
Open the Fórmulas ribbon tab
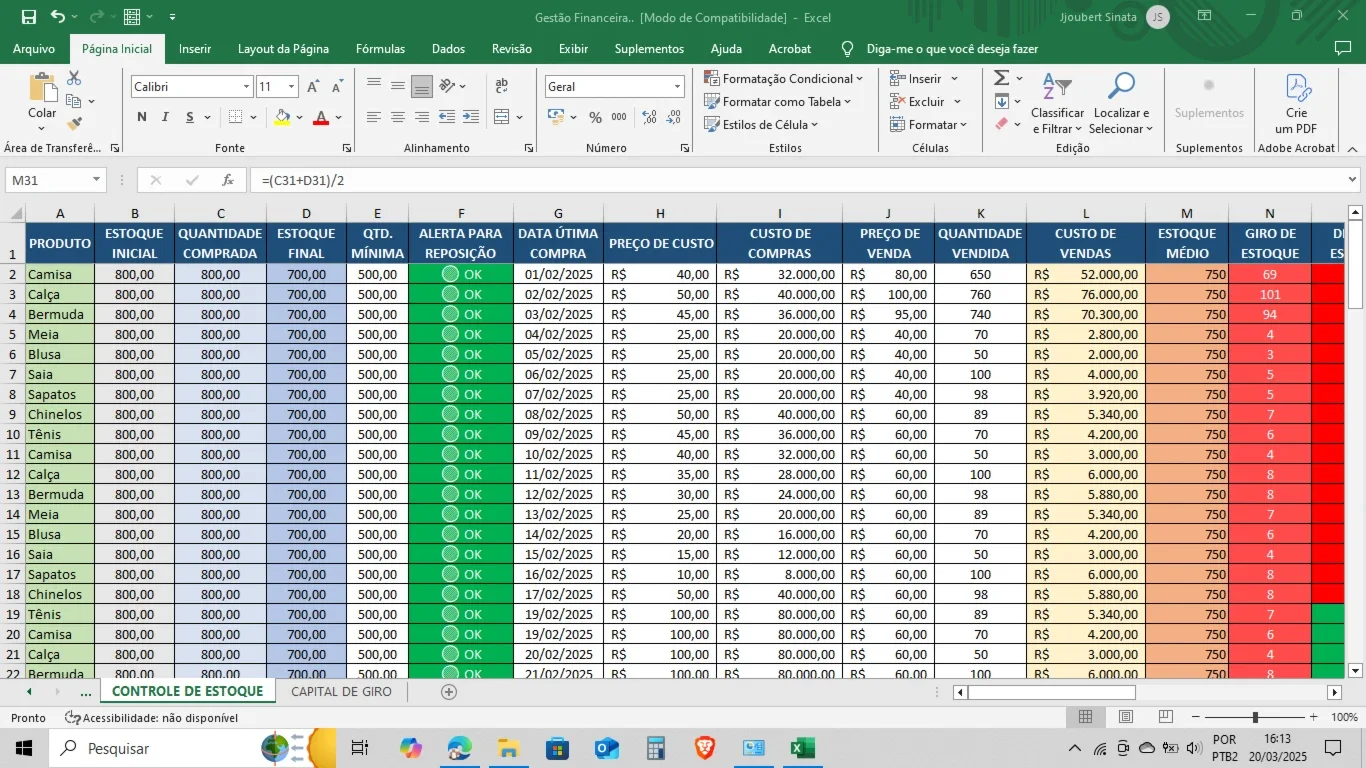tap(380, 49)
